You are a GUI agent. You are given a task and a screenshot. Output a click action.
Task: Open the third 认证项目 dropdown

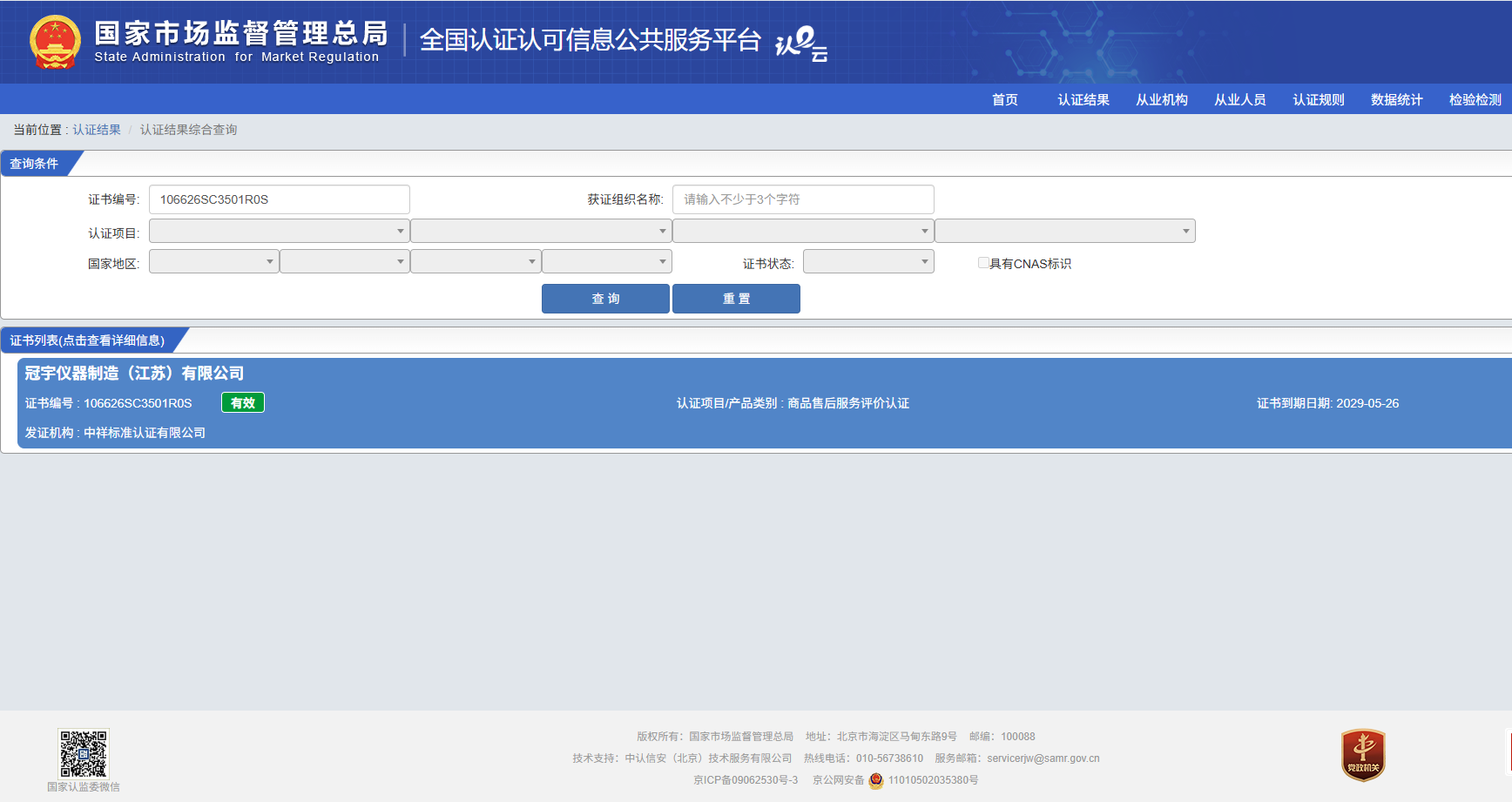[803, 231]
